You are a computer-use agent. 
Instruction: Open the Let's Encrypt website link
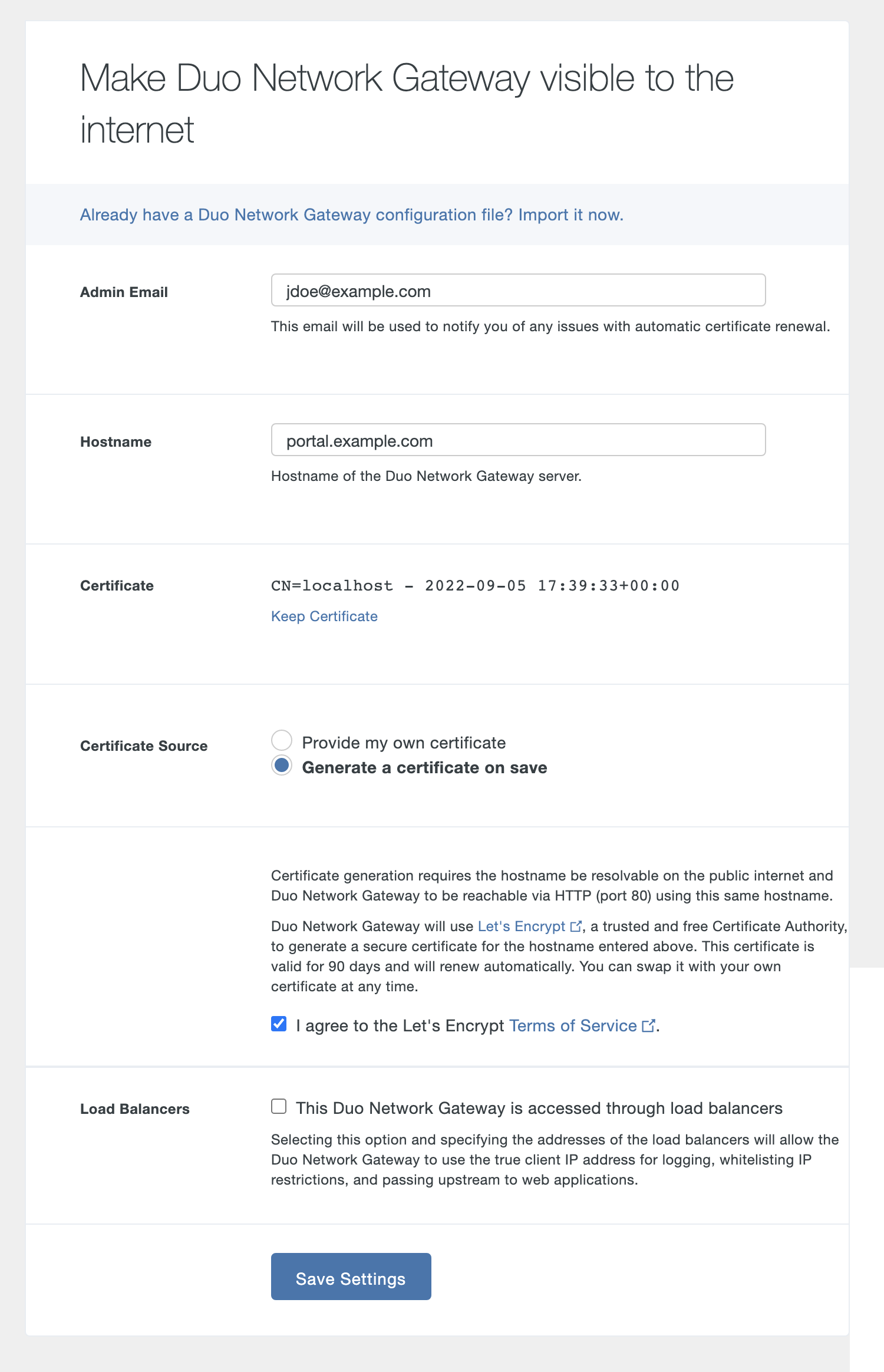(521, 926)
